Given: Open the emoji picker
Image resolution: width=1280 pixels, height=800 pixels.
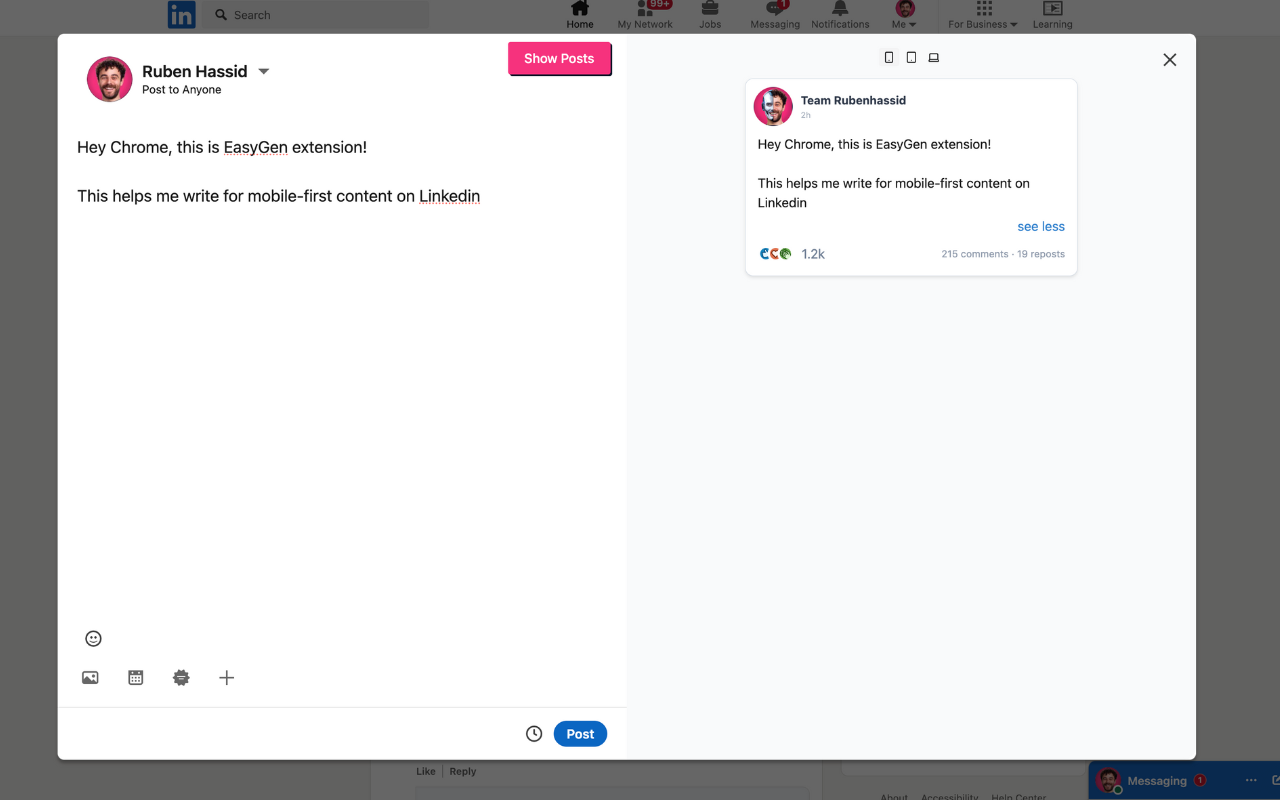Looking at the screenshot, I should (93, 637).
